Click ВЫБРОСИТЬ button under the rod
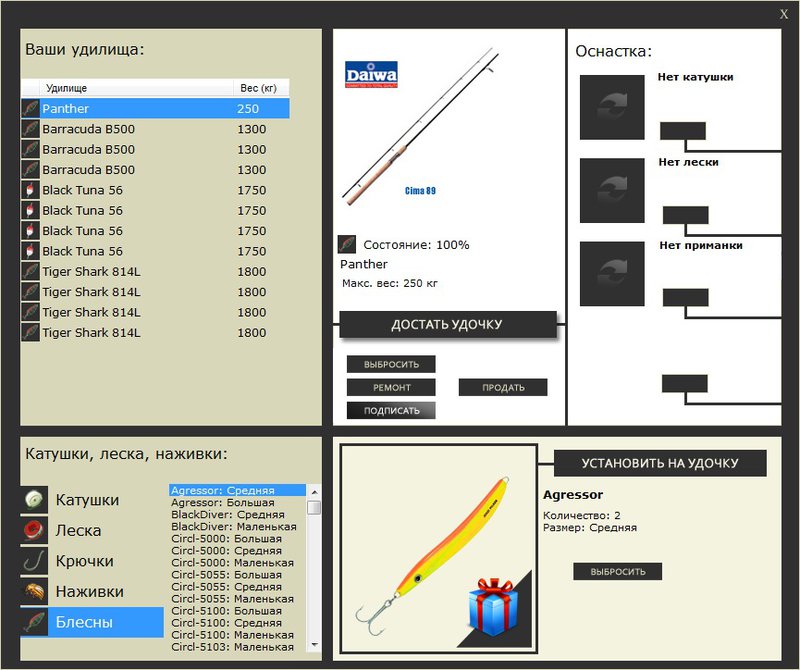Viewport: 800px width, 670px height. point(391,364)
